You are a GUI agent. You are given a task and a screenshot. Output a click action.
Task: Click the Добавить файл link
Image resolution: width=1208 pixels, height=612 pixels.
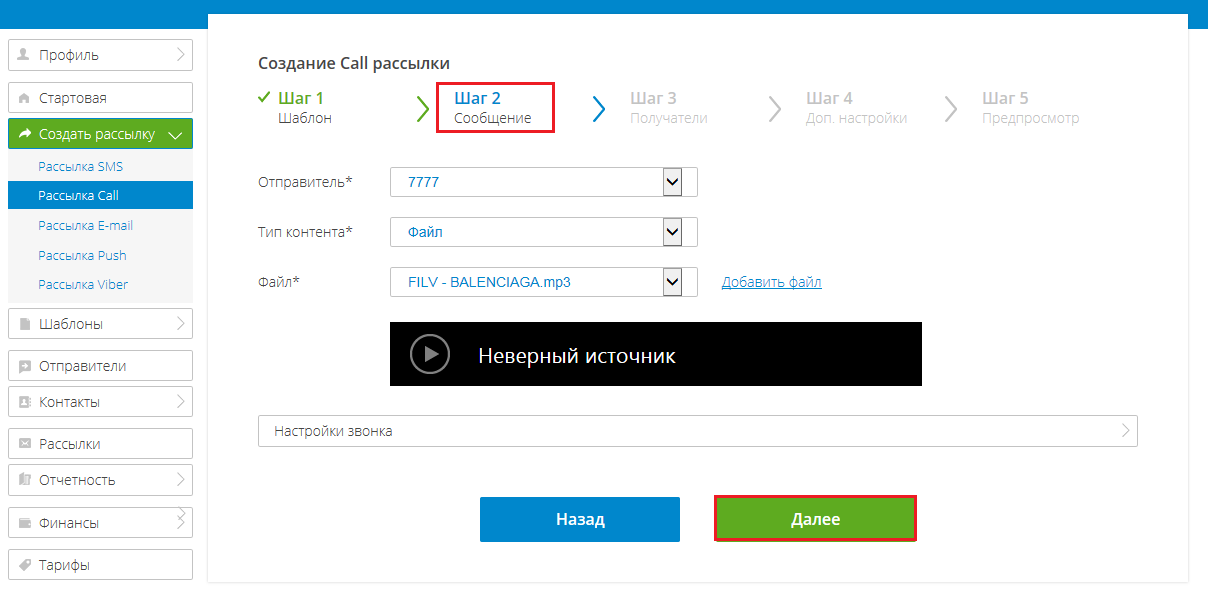pos(772,283)
